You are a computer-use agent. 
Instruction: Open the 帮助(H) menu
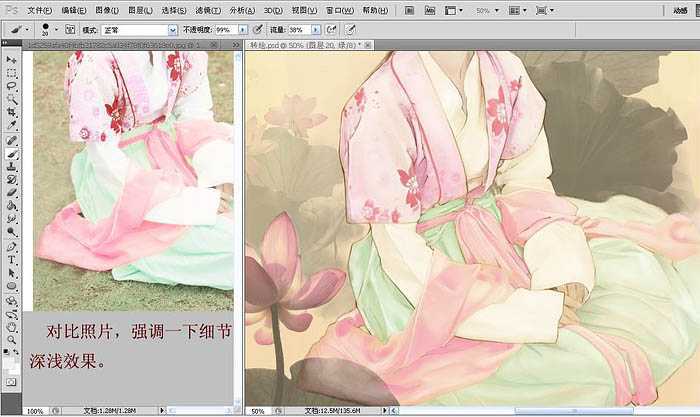tap(375, 10)
